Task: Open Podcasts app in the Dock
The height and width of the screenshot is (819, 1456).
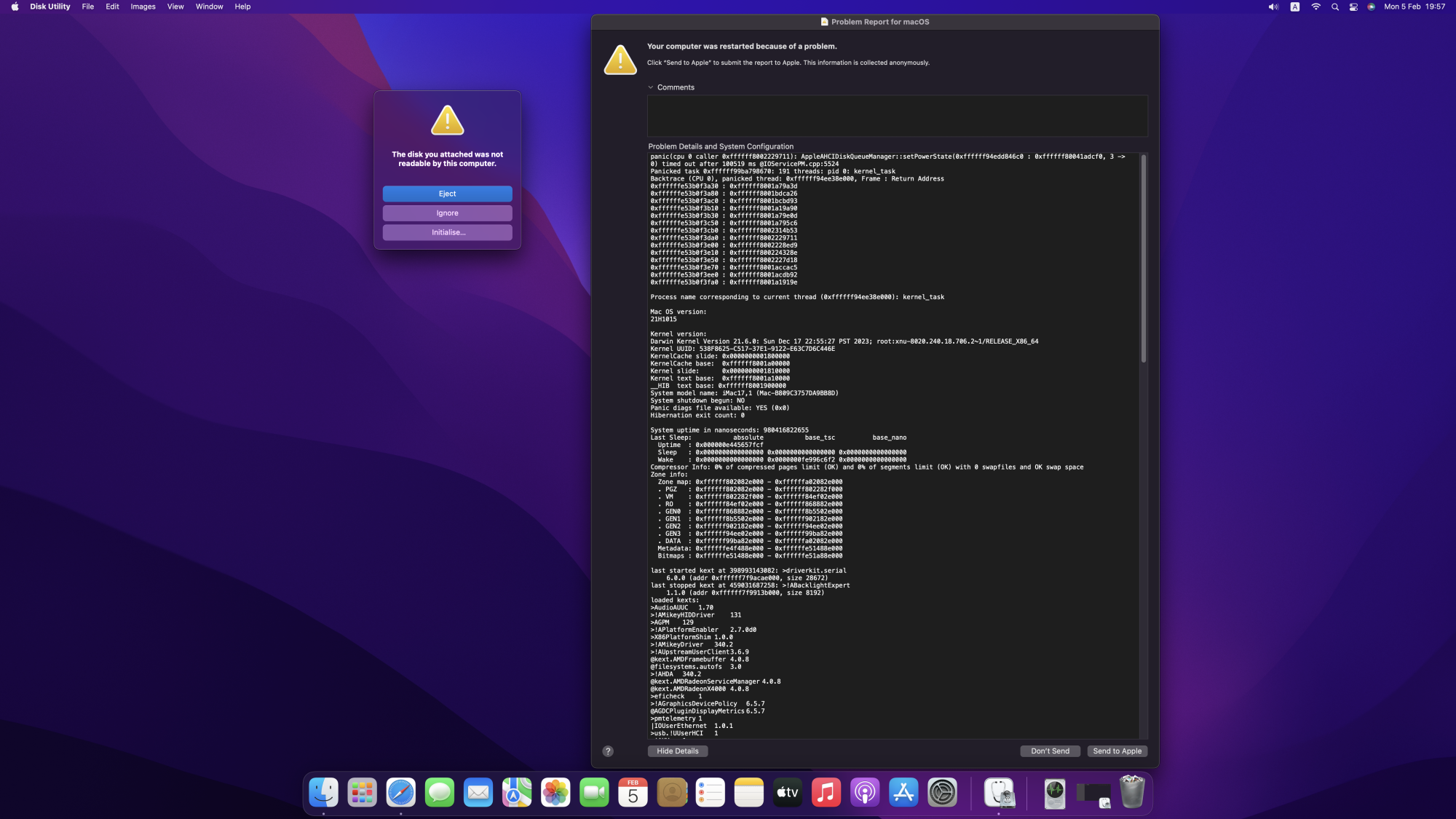Action: pyautogui.click(x=865, y=793)
